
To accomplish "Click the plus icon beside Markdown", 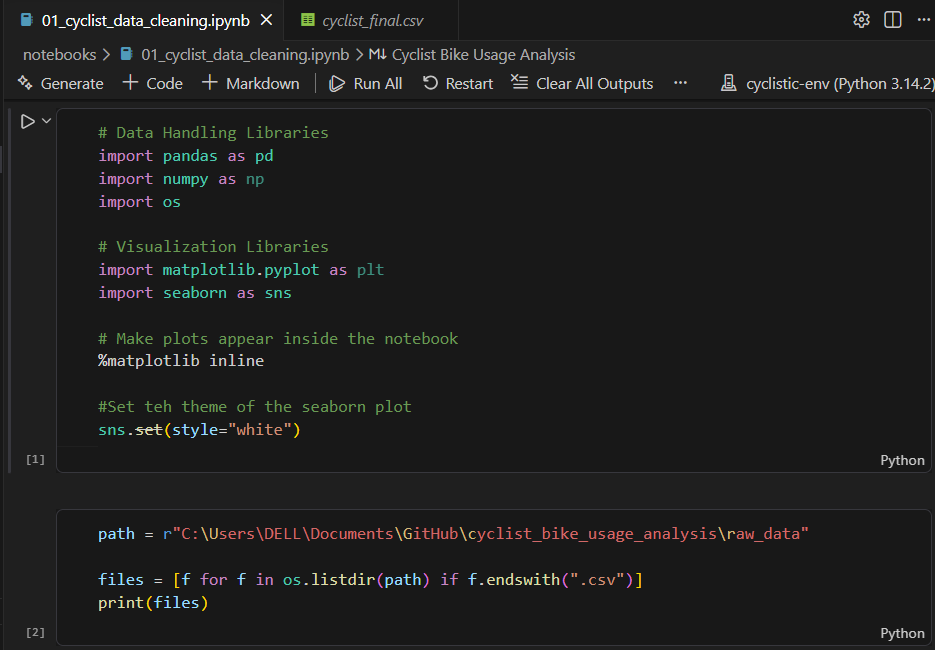I will pyautogui.click(x=209, y=82).
